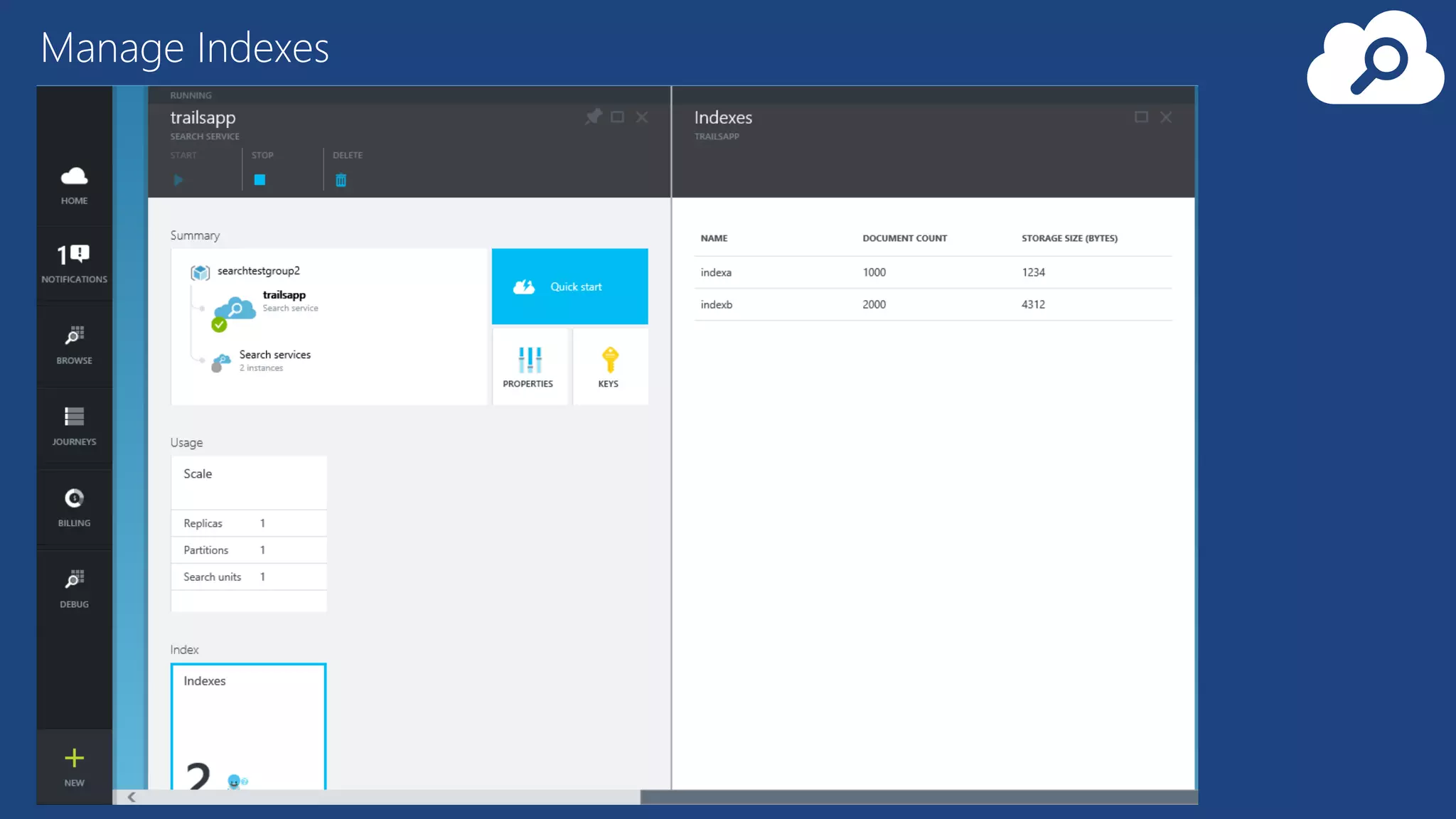Maximize the trailsapp blade
This screenshot has height=819, width=1456.
click(617, 117)
